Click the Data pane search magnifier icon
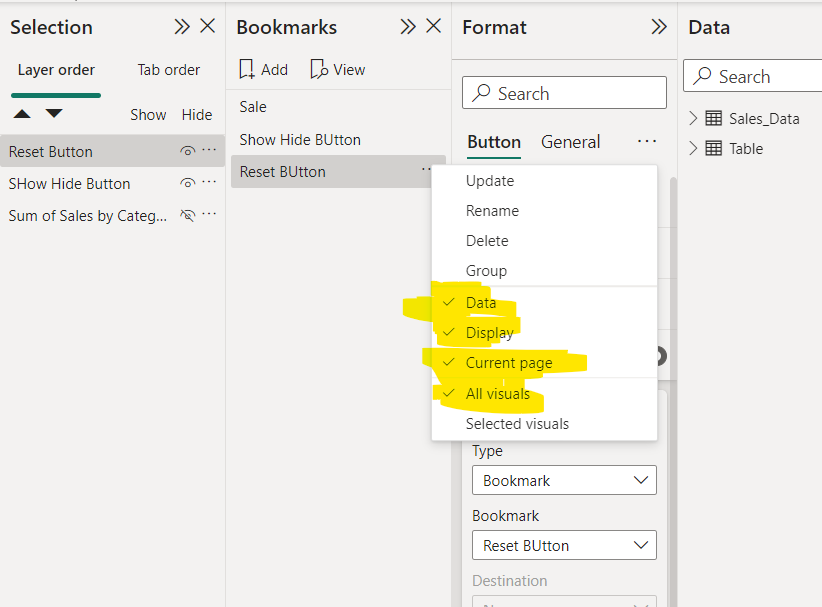Image resolution: width=822 pixels, height=607 pixels. pyautogui.click(x=702, y=77)
